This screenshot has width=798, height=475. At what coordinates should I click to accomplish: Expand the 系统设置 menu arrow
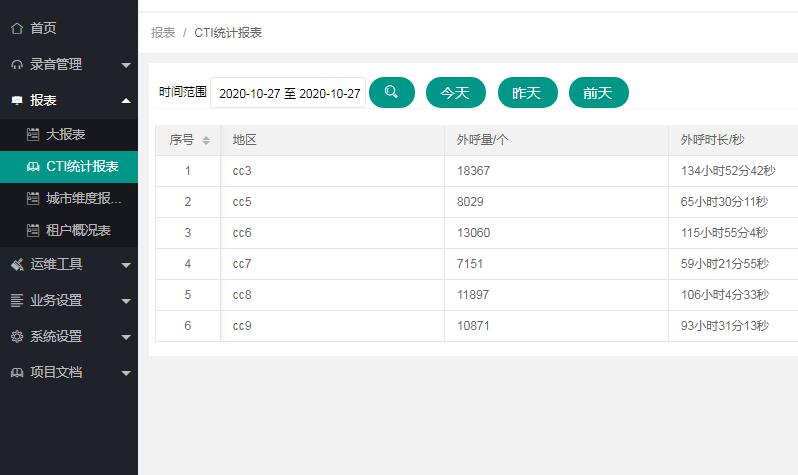click(126, 338)
